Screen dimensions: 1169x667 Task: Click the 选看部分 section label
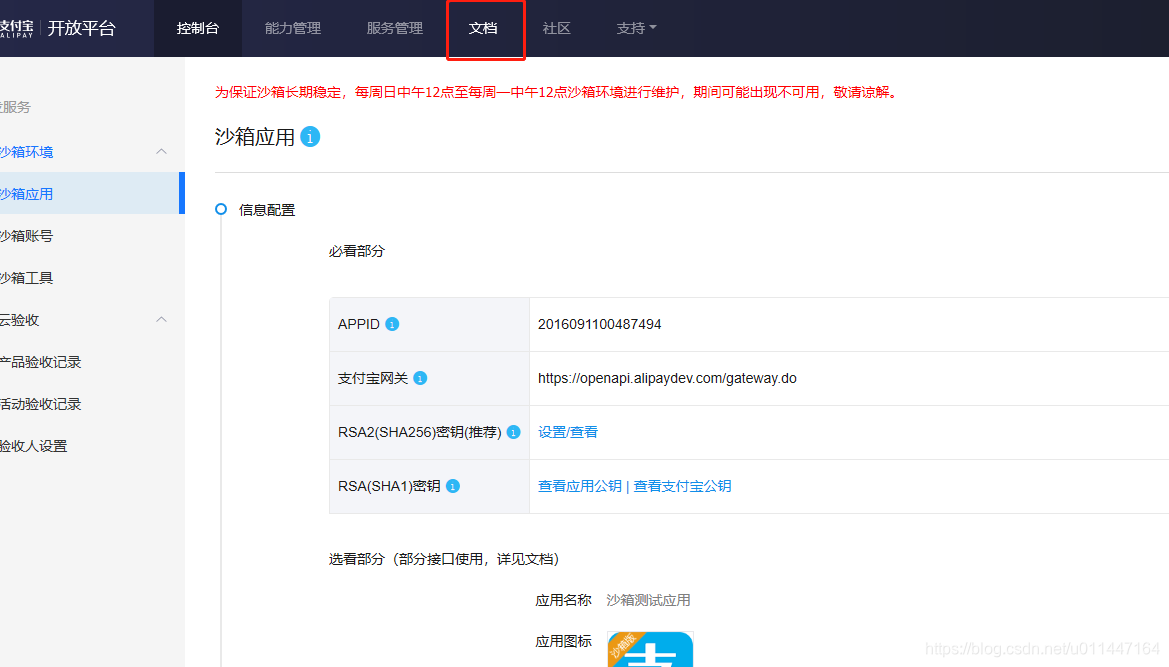[444, 559]
